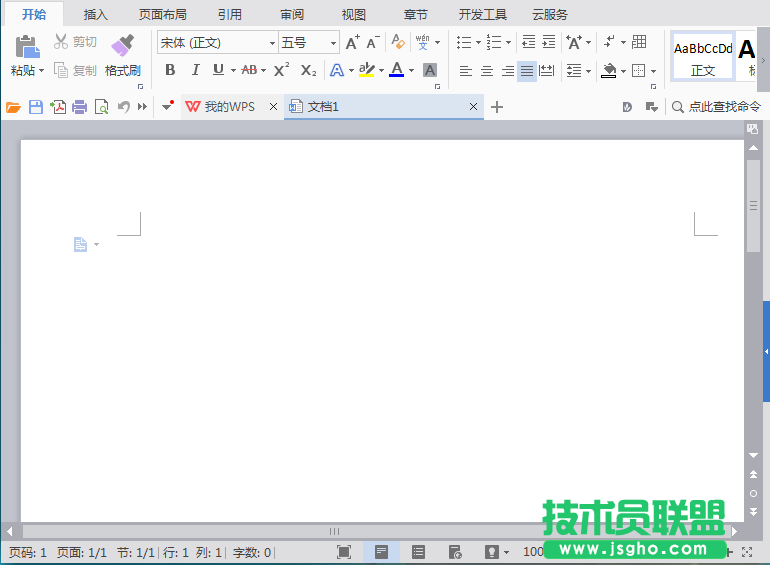Export to PDF icon in quick toolbar
This screenshot has height=565, width=770.
click(x=58, y=107)
